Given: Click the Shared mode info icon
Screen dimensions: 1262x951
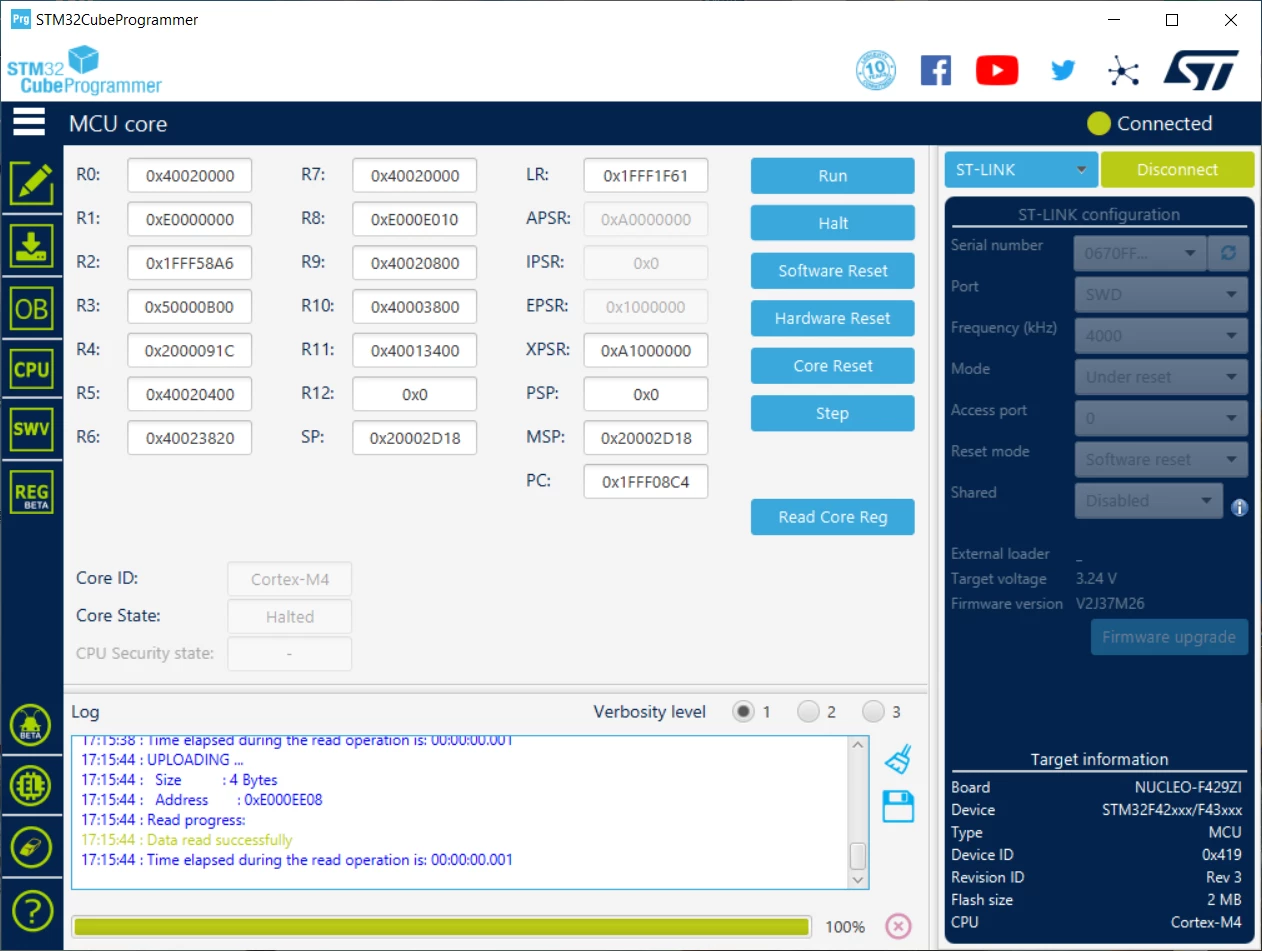Looking at the screenshot, I should [1240, 507].
